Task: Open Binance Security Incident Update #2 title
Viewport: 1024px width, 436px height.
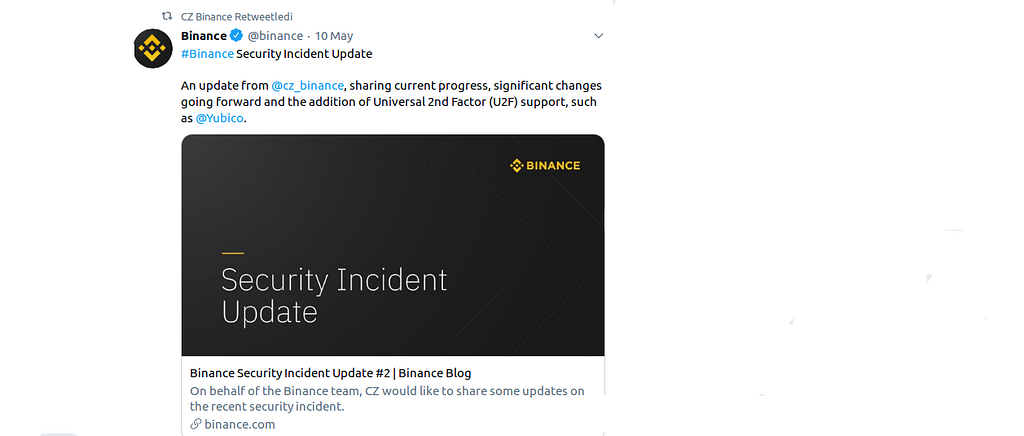Action: [330, 373]
